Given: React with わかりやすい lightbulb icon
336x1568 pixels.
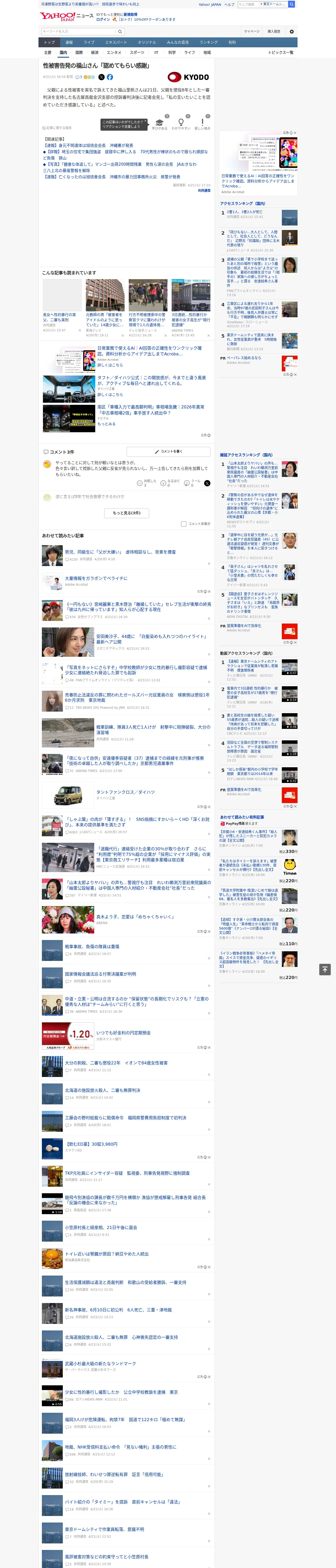Looking at the screenshot, I should tap(181, 122).
